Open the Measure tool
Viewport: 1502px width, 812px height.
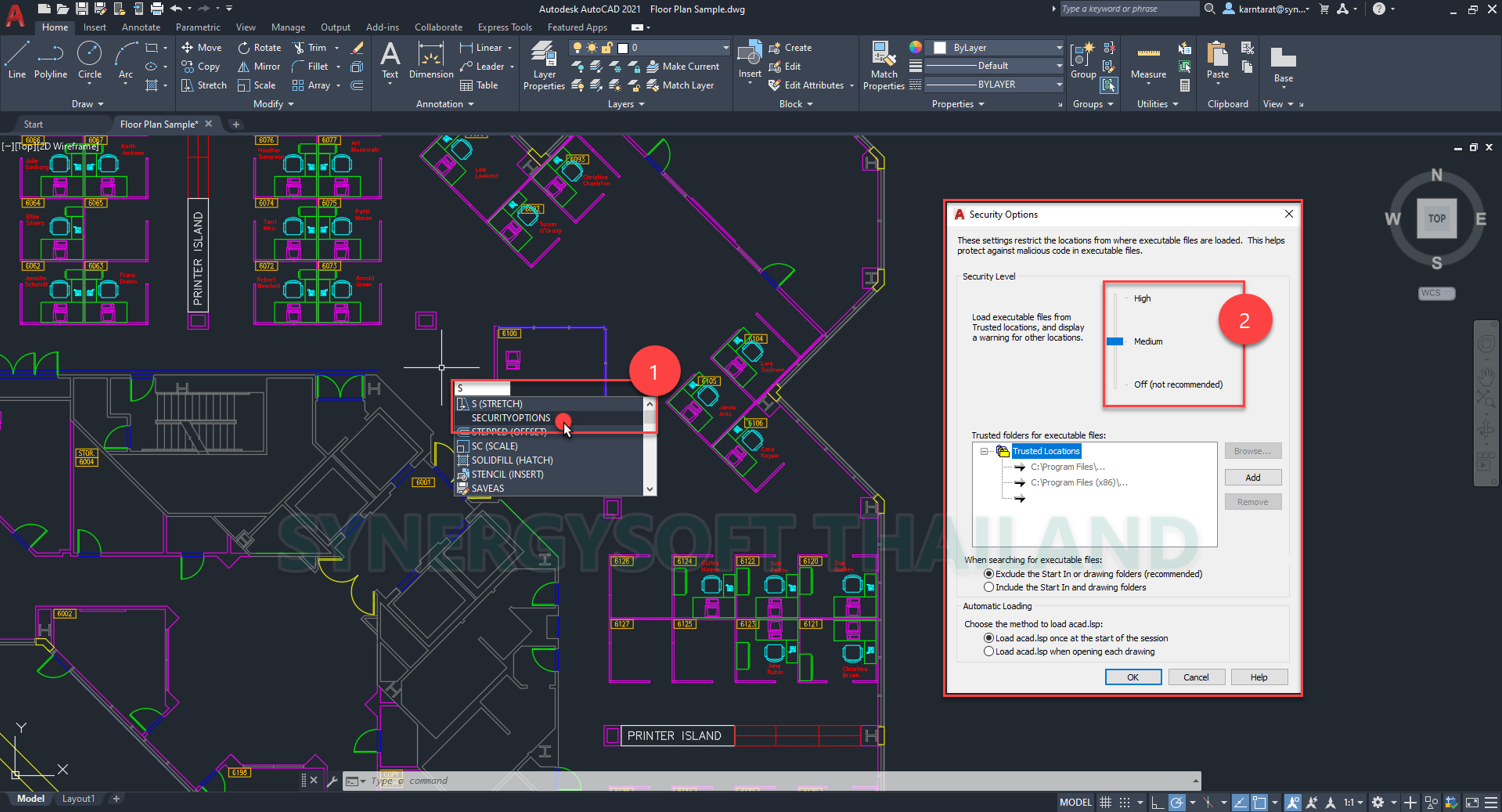tap(1148, 64)
